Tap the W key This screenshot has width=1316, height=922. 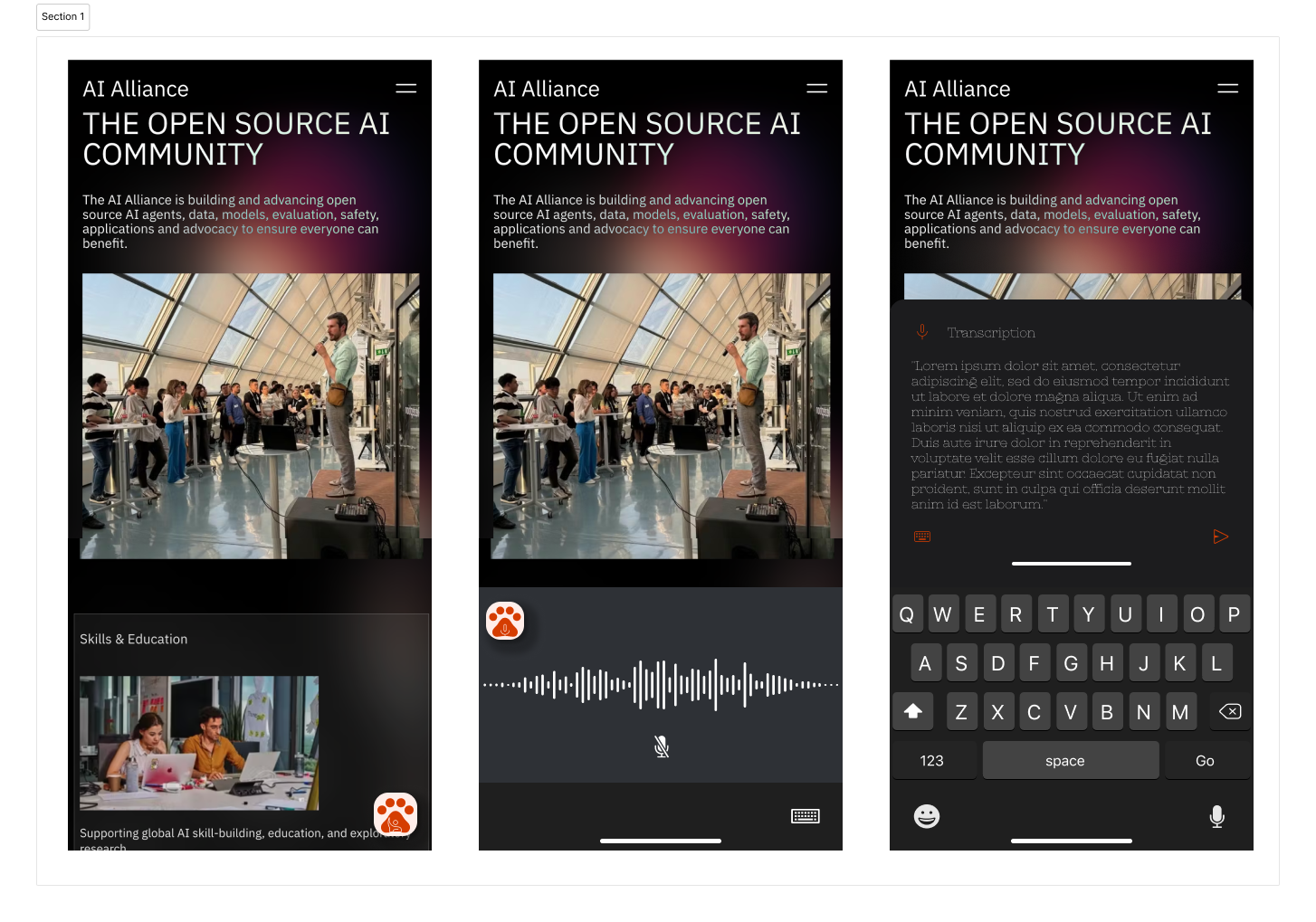pos(943,614)
